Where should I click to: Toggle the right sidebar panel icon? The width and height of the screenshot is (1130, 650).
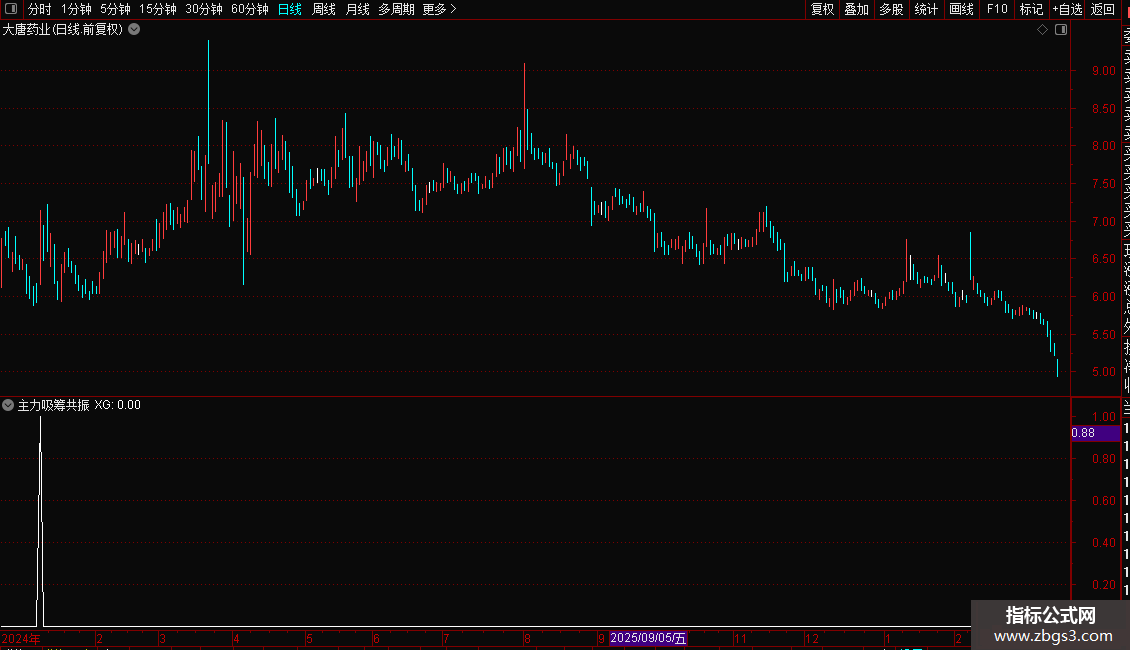[1061, 30]
